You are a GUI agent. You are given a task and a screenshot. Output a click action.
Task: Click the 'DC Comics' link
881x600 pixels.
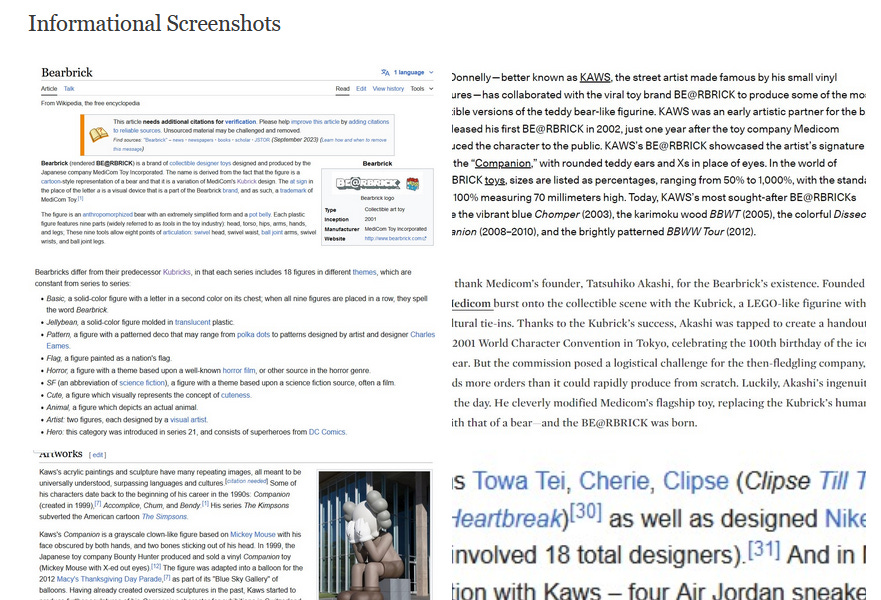pos(327,433)
